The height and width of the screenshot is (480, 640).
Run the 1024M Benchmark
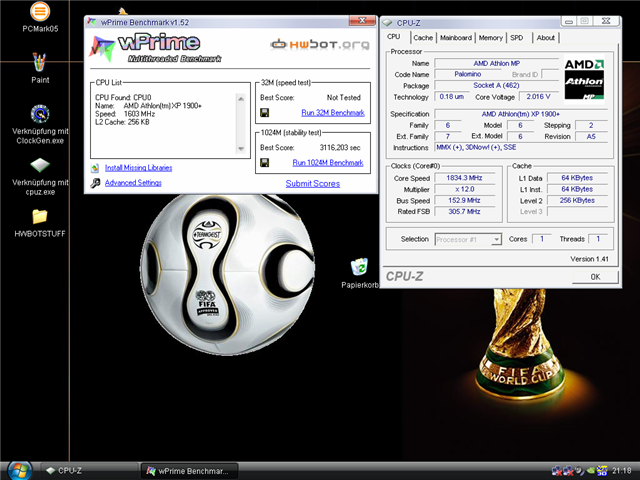tap(328, 163)
